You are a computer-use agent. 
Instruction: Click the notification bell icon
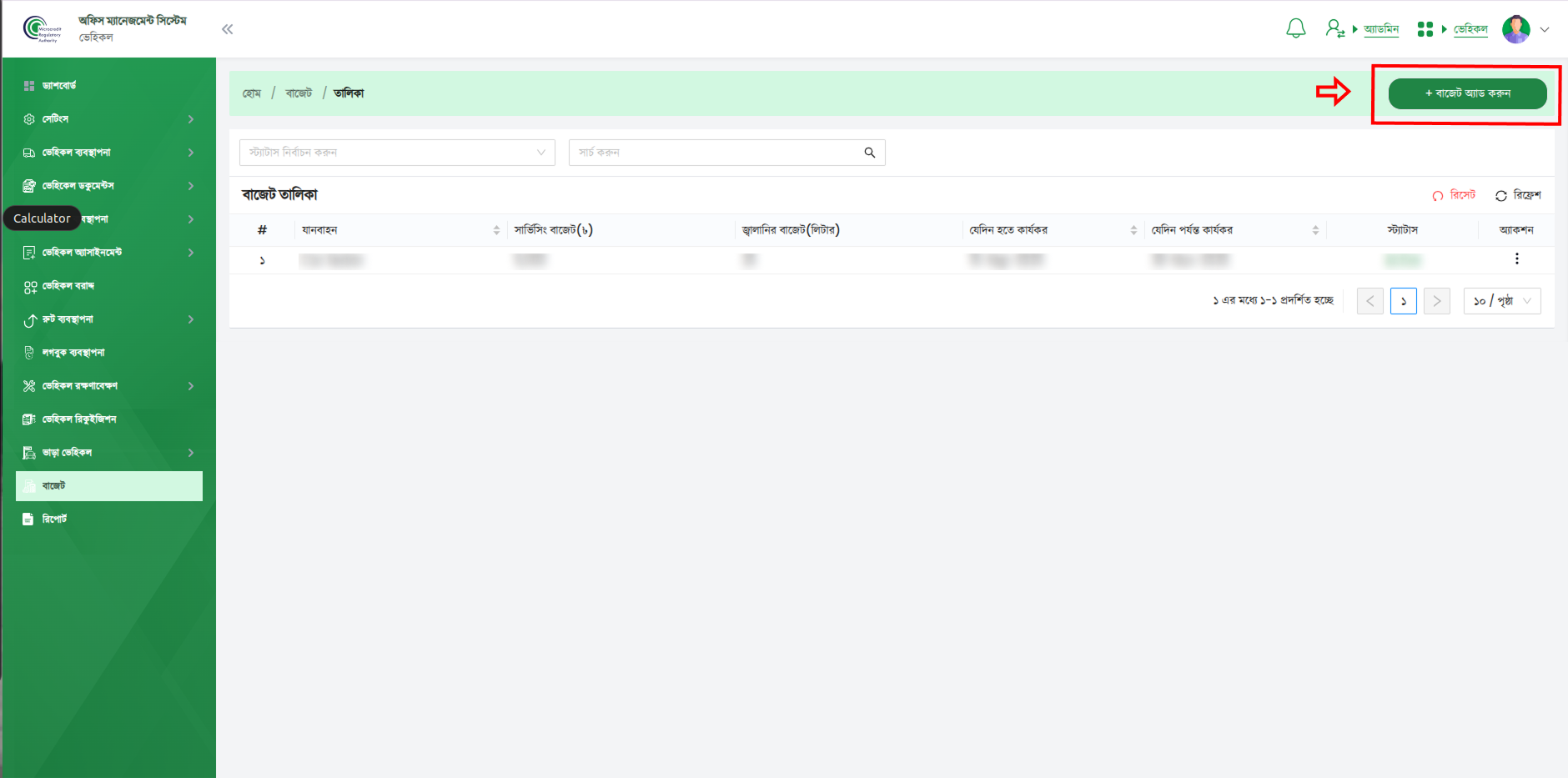point(1295,29)
